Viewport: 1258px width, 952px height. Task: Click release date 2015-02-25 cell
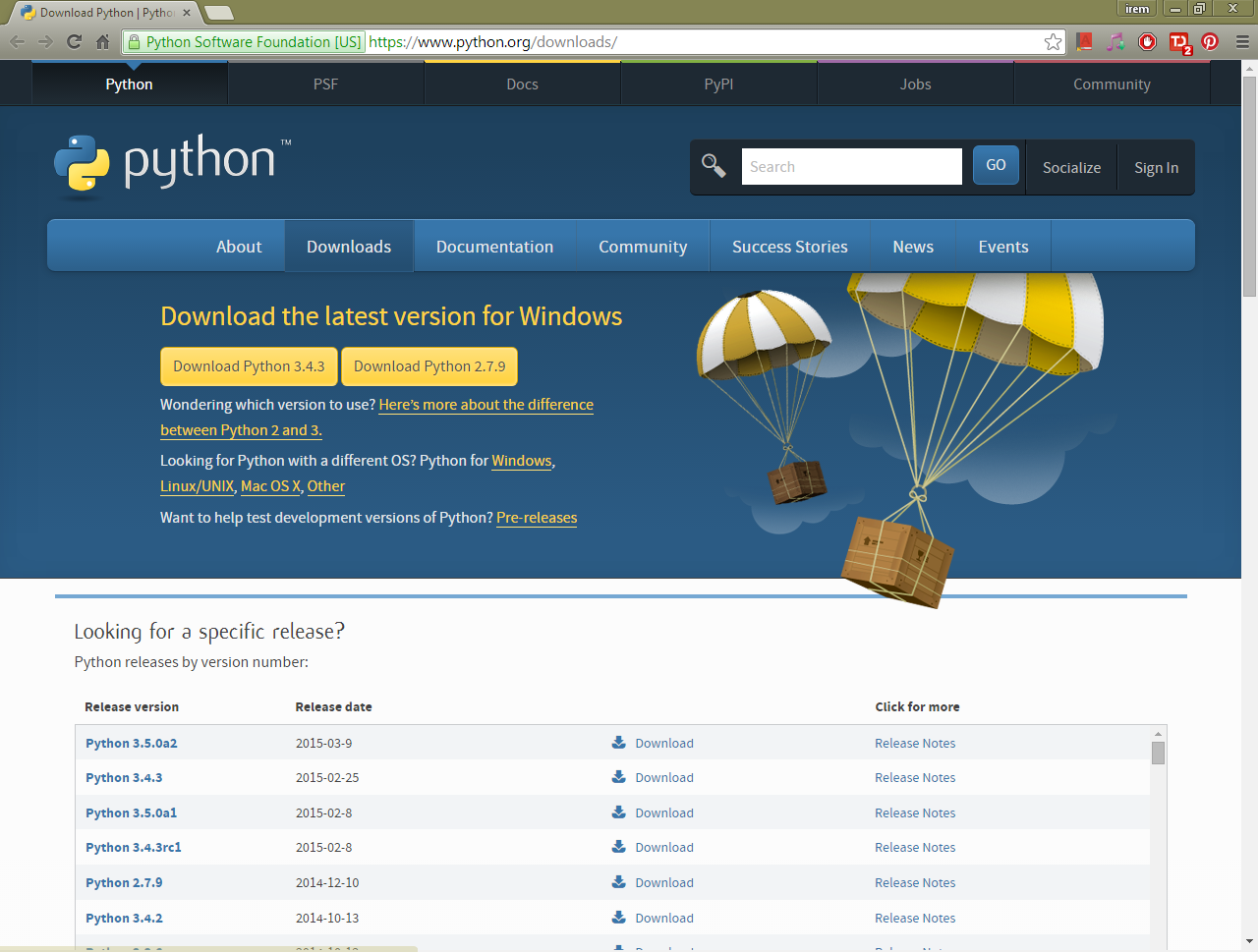coord(327,777)
